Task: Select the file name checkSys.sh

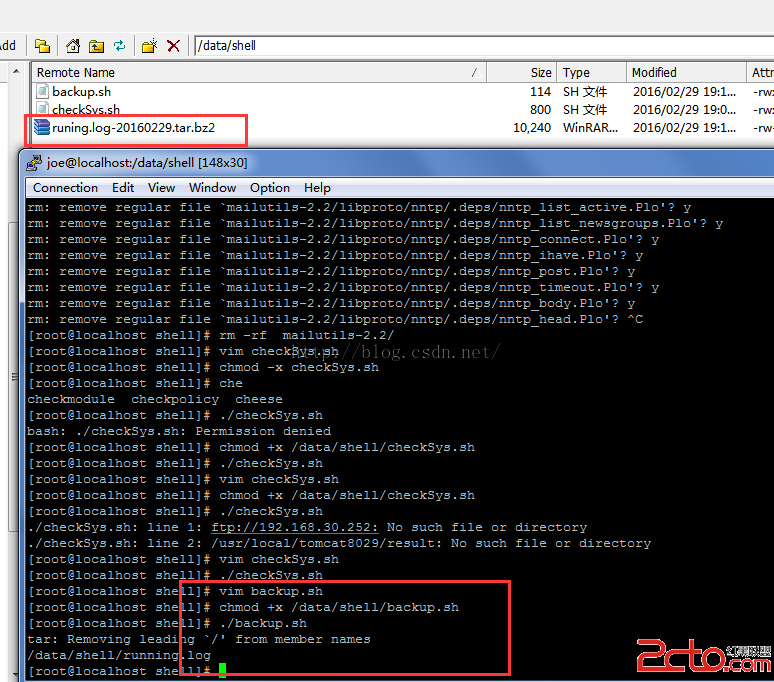Action: (86, 109)
